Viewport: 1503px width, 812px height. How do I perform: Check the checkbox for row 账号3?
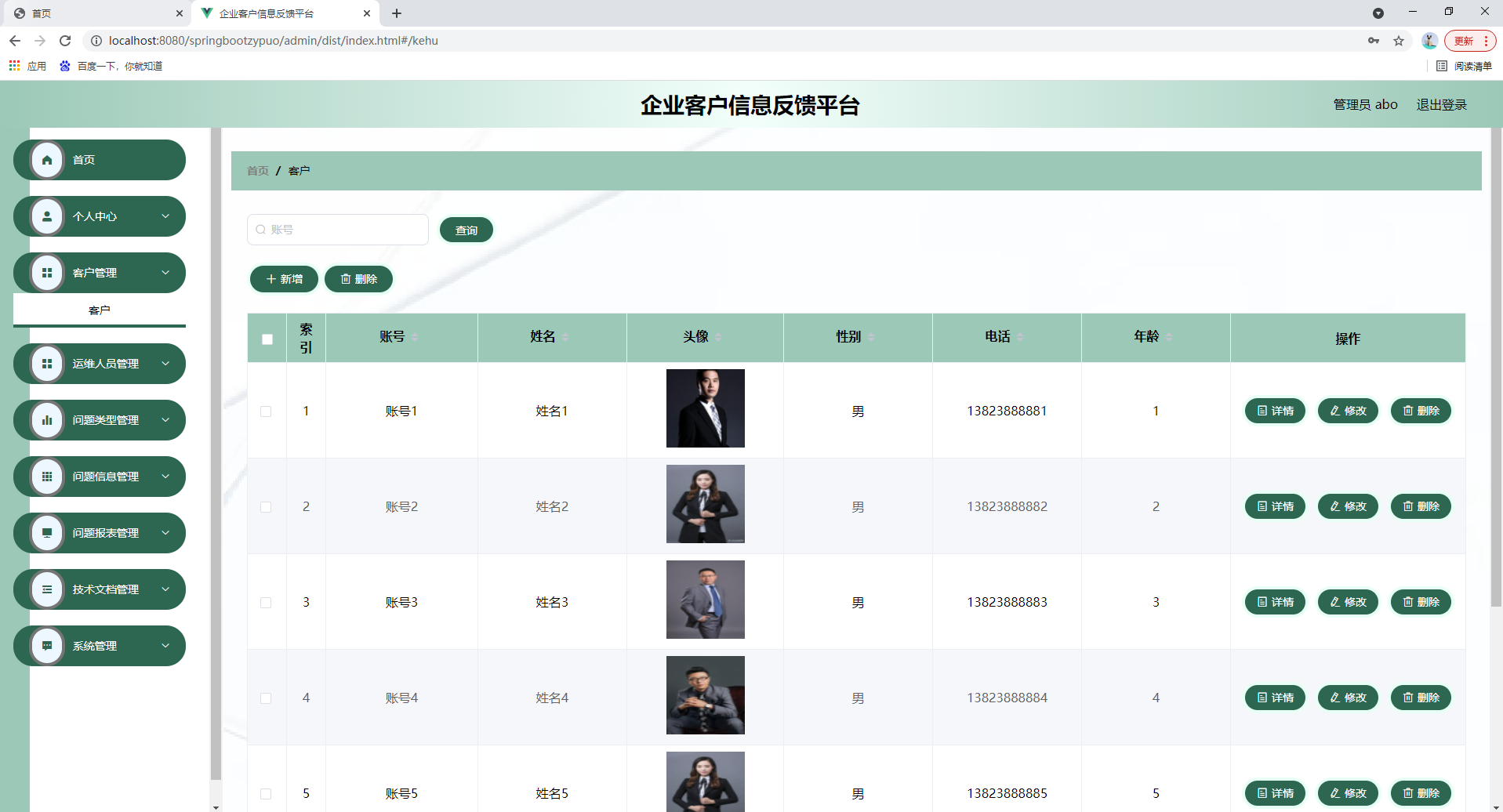[x=267, y=602]
